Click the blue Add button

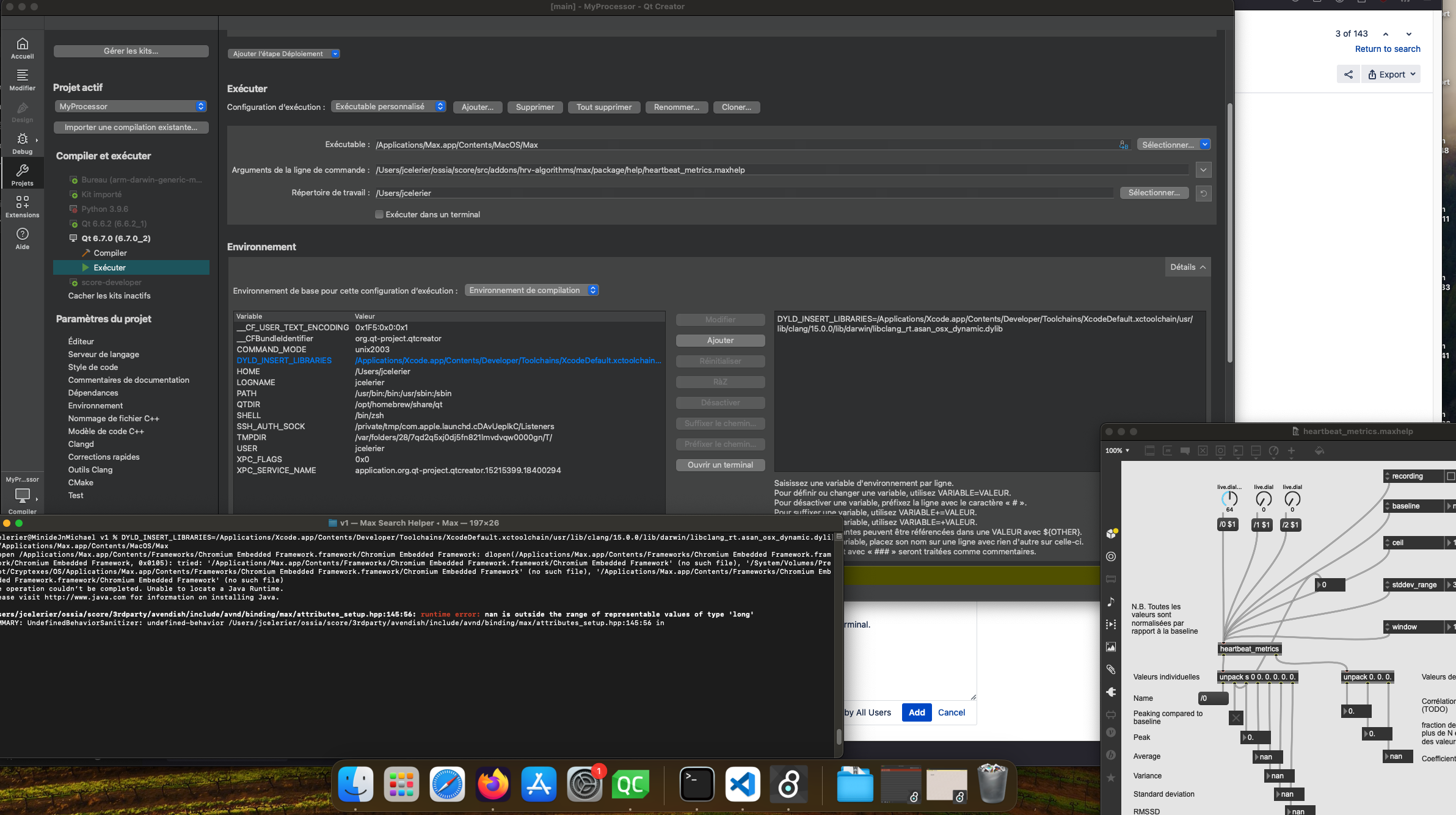pos(917,712)
